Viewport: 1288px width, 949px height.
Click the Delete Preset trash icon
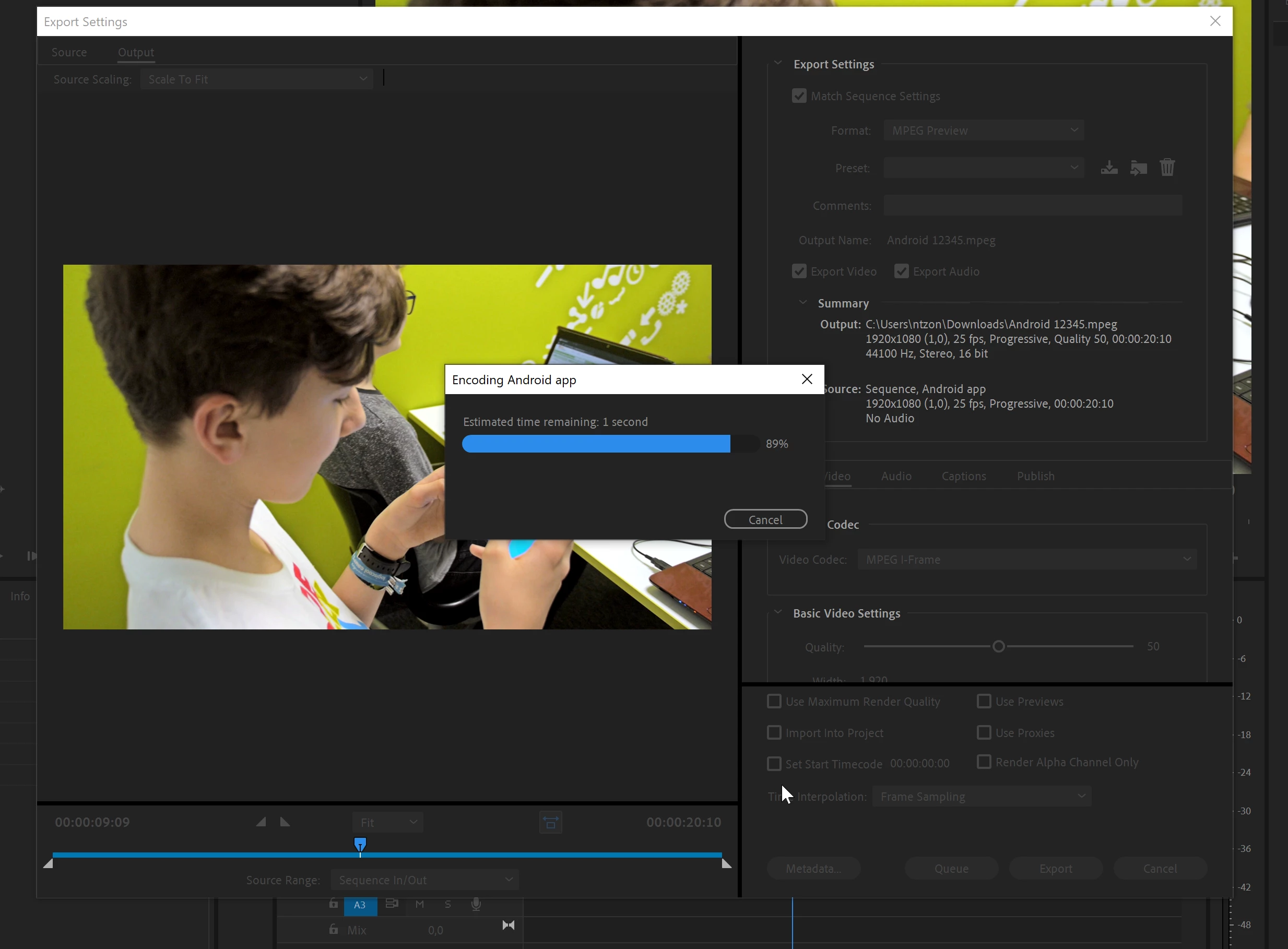click(1167, 168)
